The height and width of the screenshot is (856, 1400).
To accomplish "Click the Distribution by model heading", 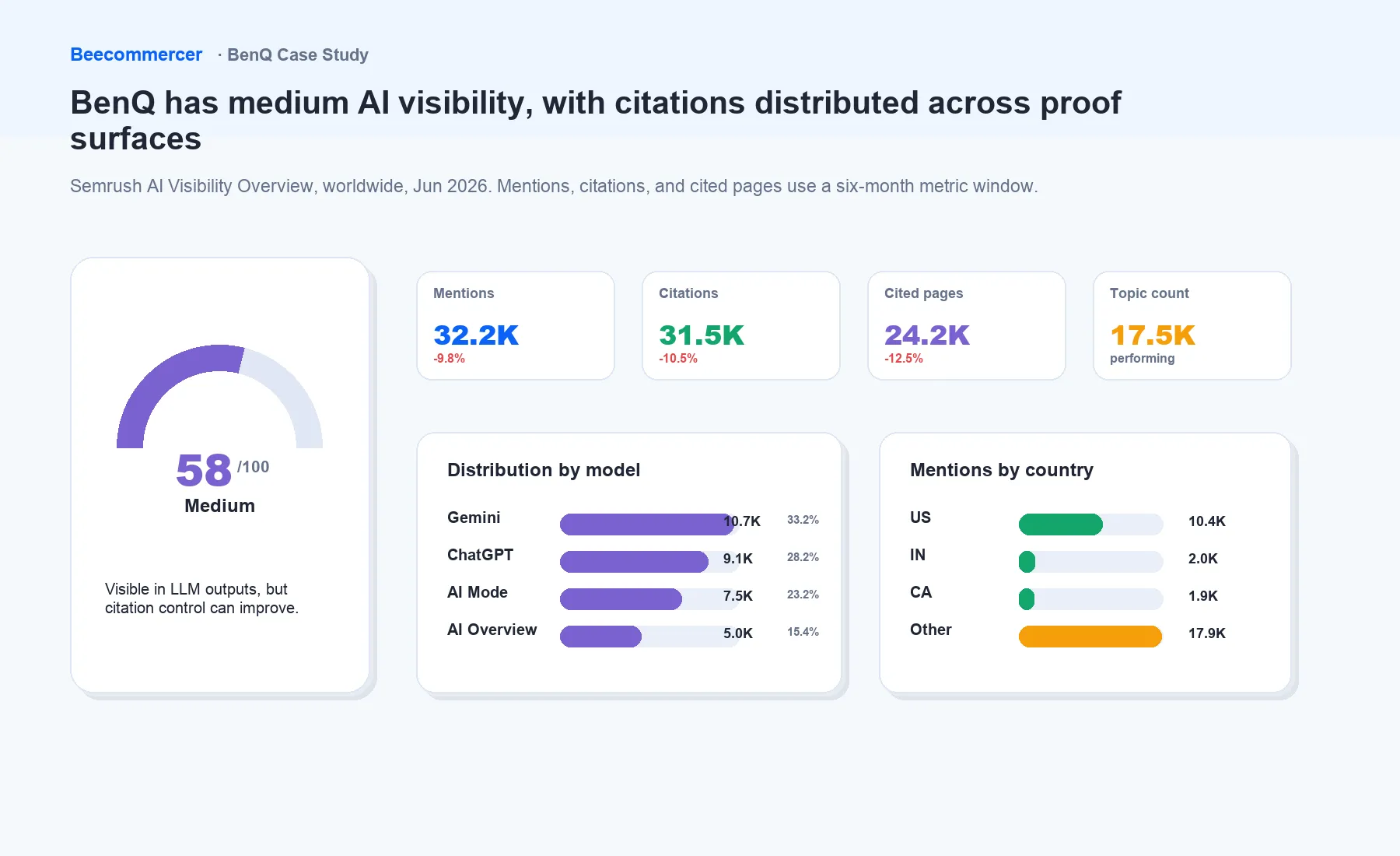I will [x=544, y=470].
